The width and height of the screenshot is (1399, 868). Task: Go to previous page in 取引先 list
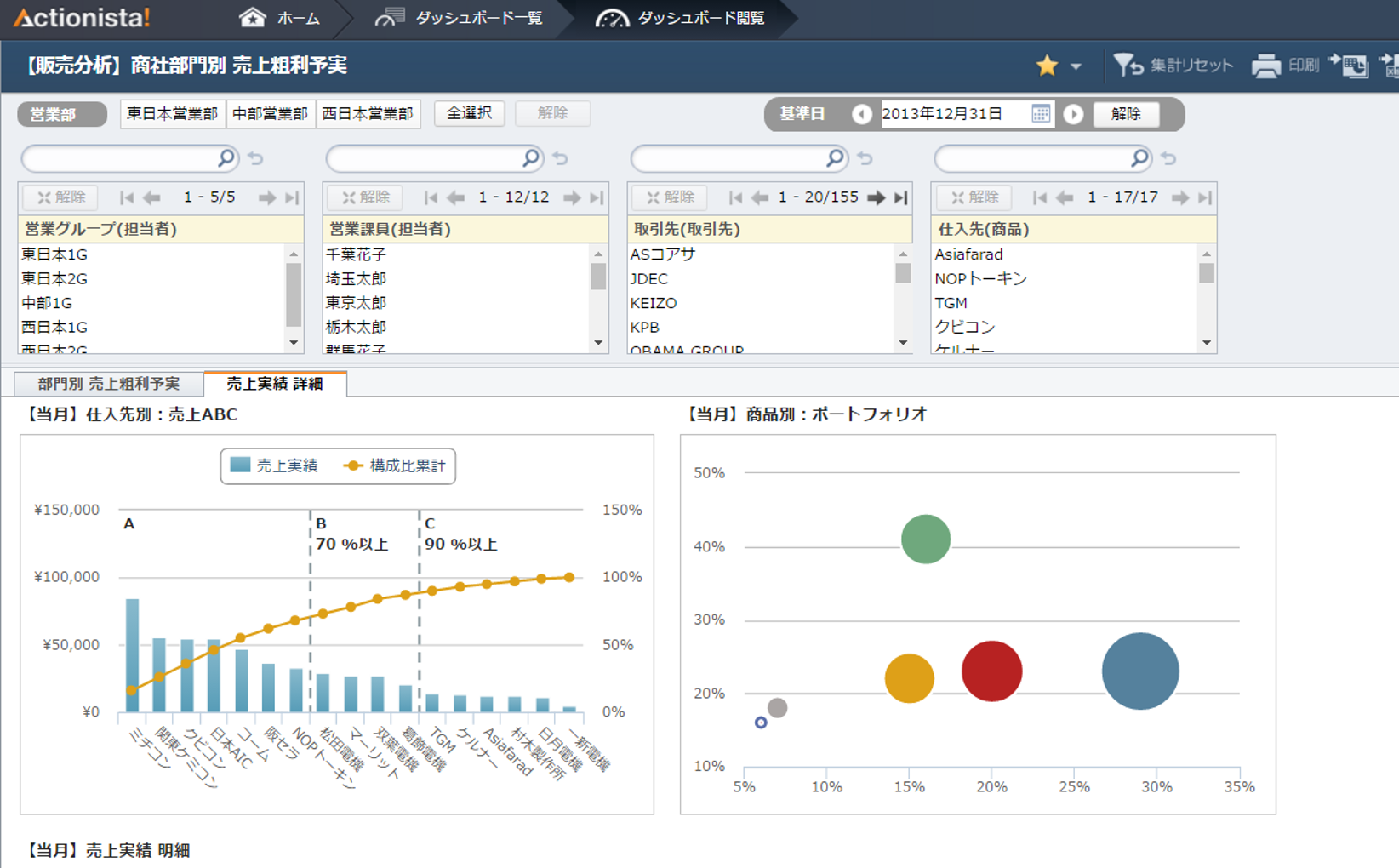pyautogui.click(x=760, y=197)
